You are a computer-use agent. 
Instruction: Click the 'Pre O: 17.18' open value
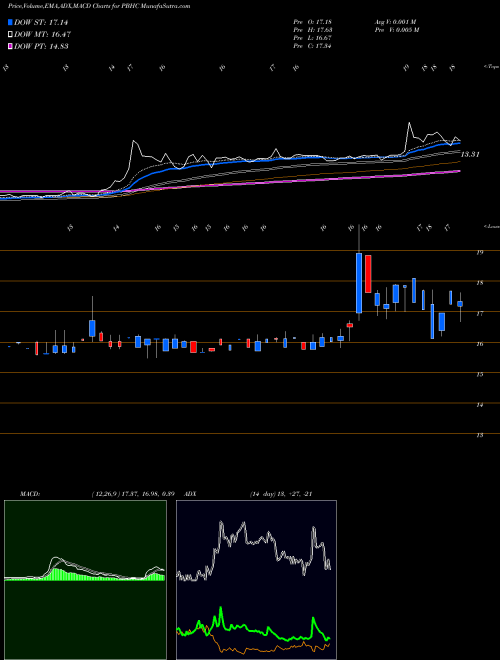[313, 22]
